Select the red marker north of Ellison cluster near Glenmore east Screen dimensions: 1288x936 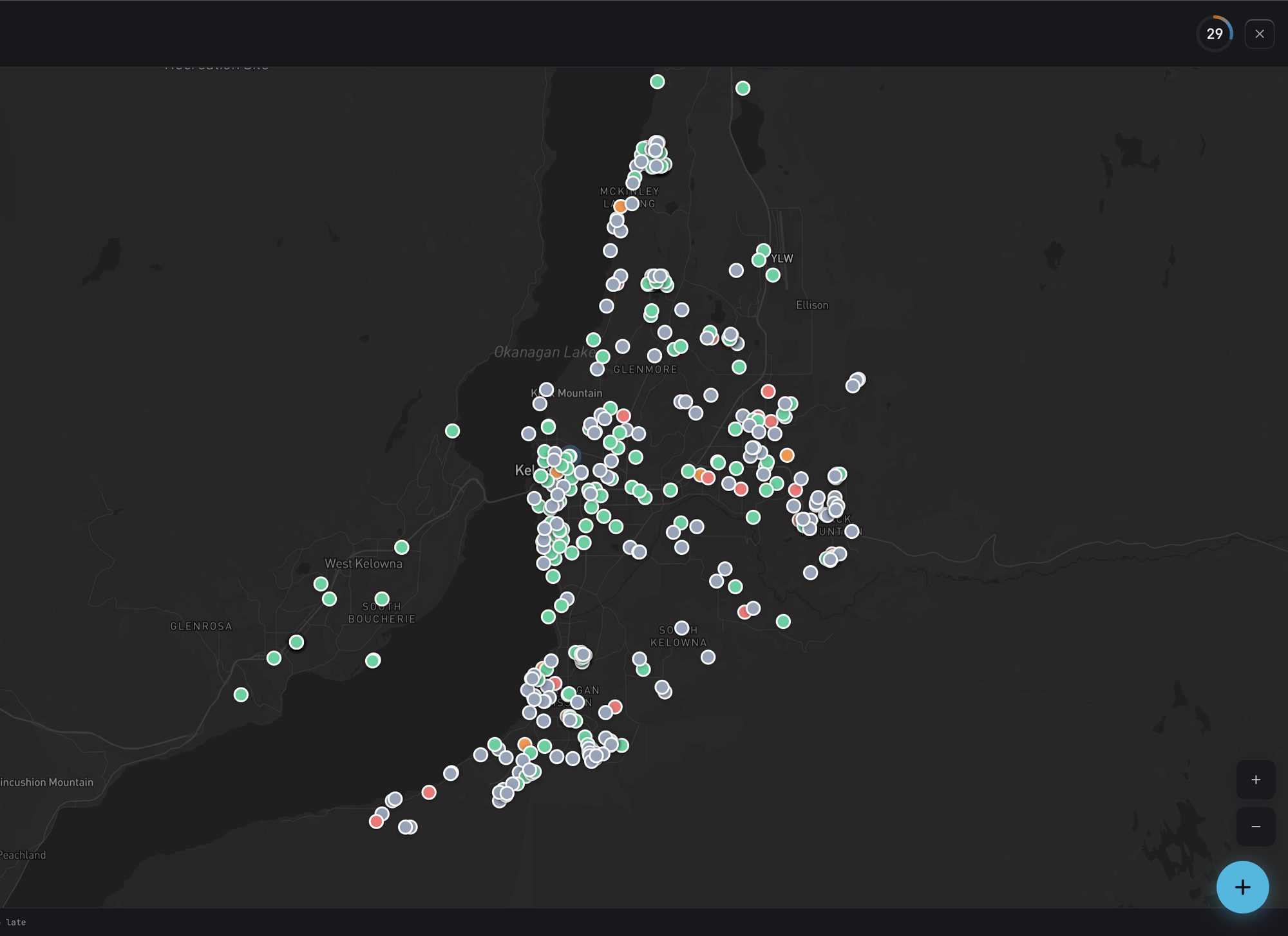coord(768,391)
